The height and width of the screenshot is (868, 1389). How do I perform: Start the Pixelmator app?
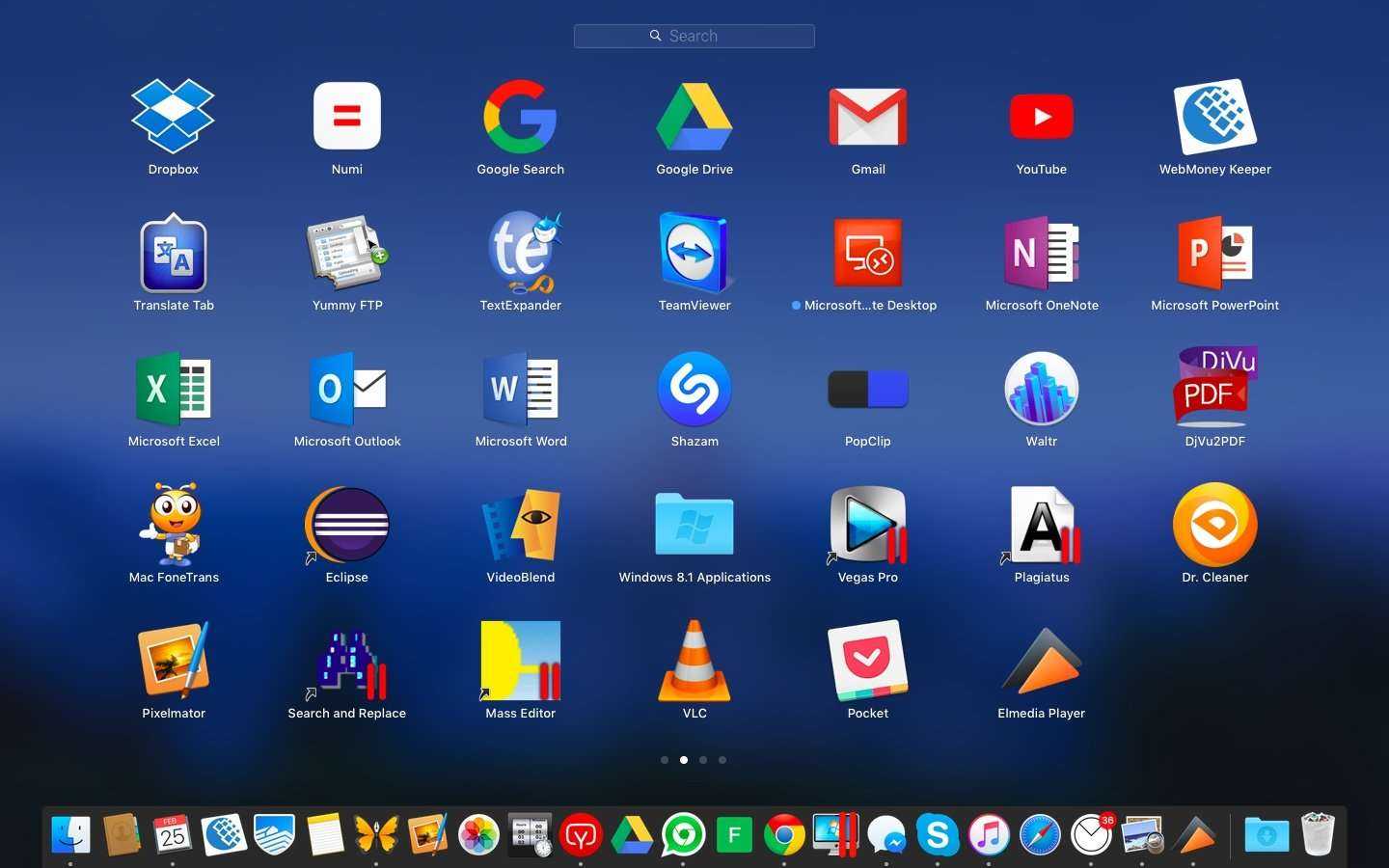click(174, 662)
